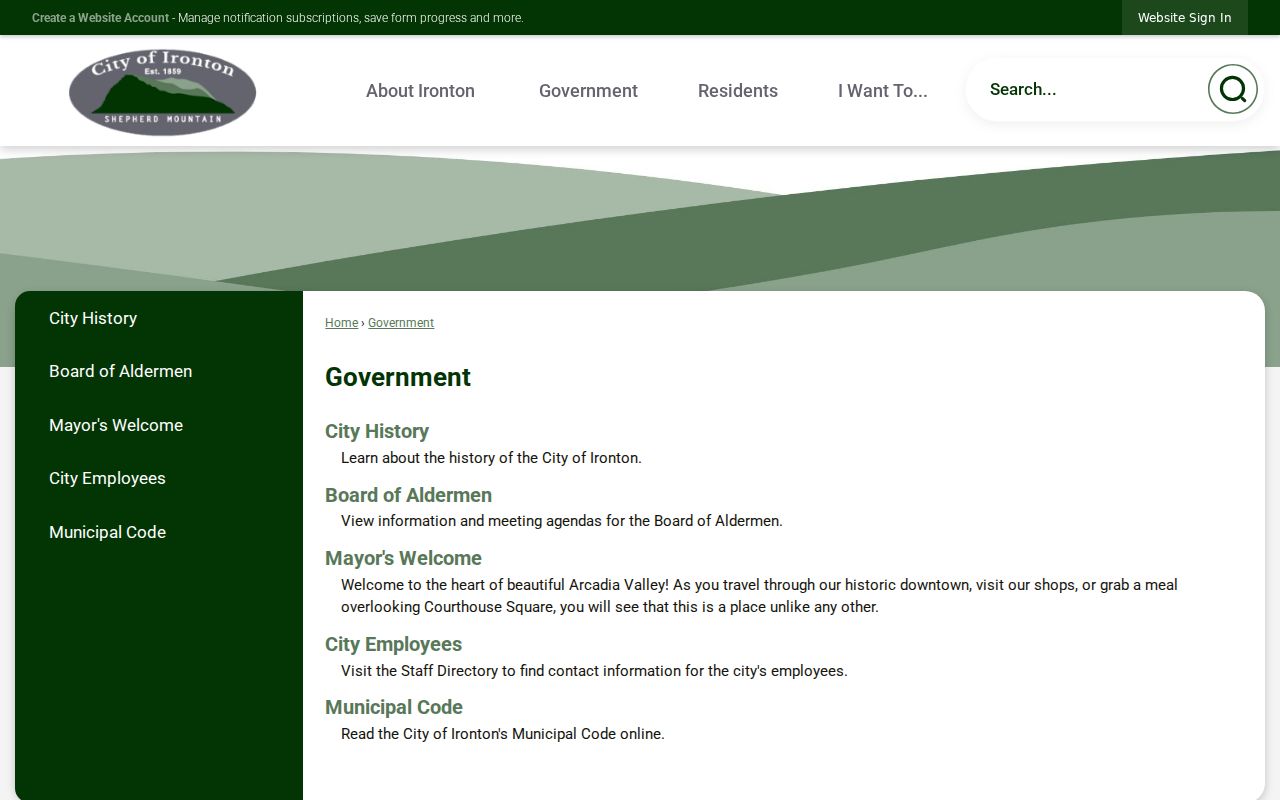Select Municipal Code in the sidebar
This screenshot has width=1280, height=800.
pos(159,532)
